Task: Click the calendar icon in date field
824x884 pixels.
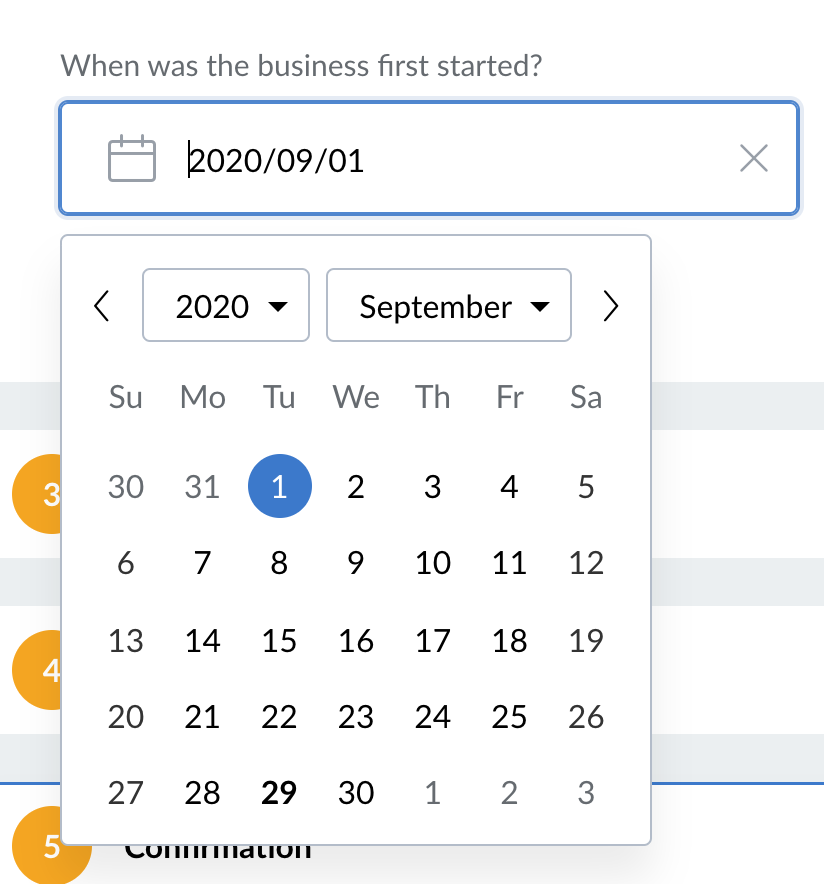Action: point(131,158)
